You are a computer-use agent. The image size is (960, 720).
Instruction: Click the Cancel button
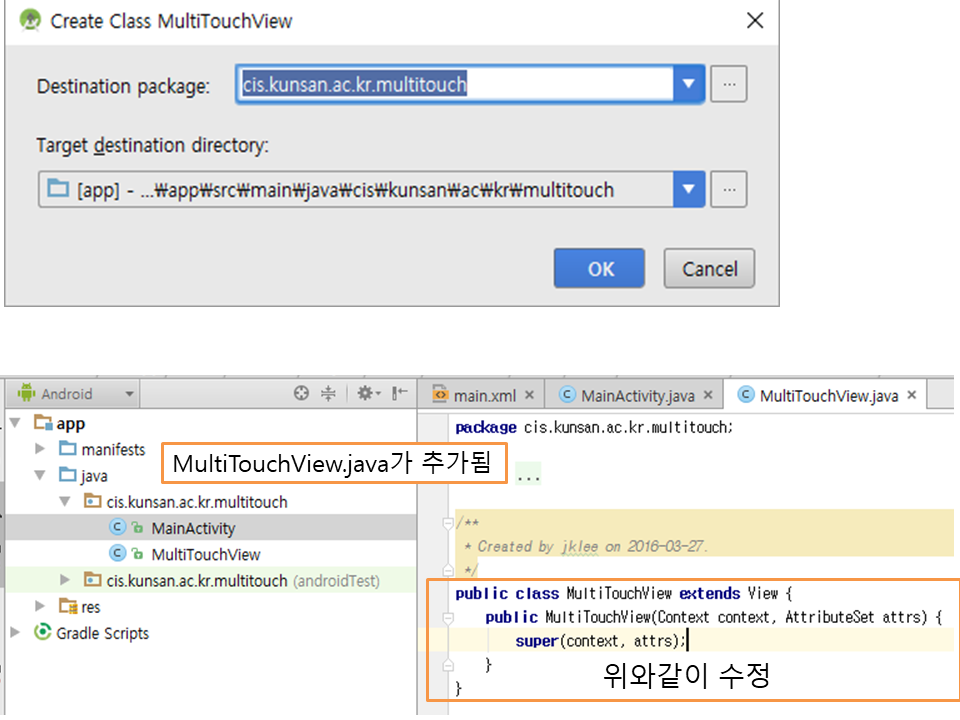[709, 268]
